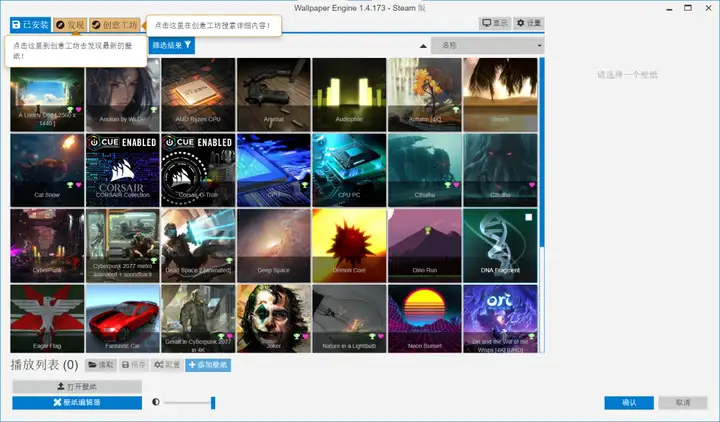The width and height of the screenshot is (720, 422).
Task: Select the Fantastic Car wallpaper
Action: point(123,319)
